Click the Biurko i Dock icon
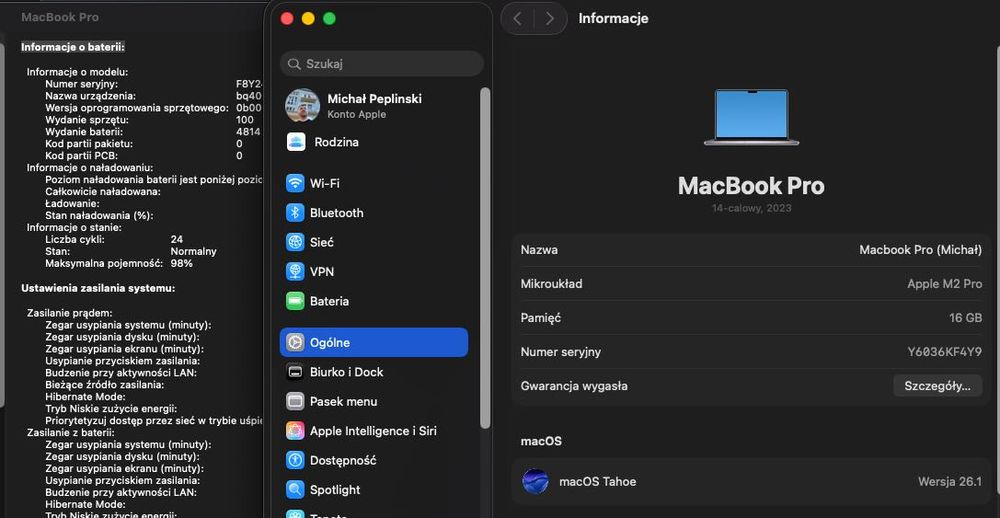 [x=295, y=372]
